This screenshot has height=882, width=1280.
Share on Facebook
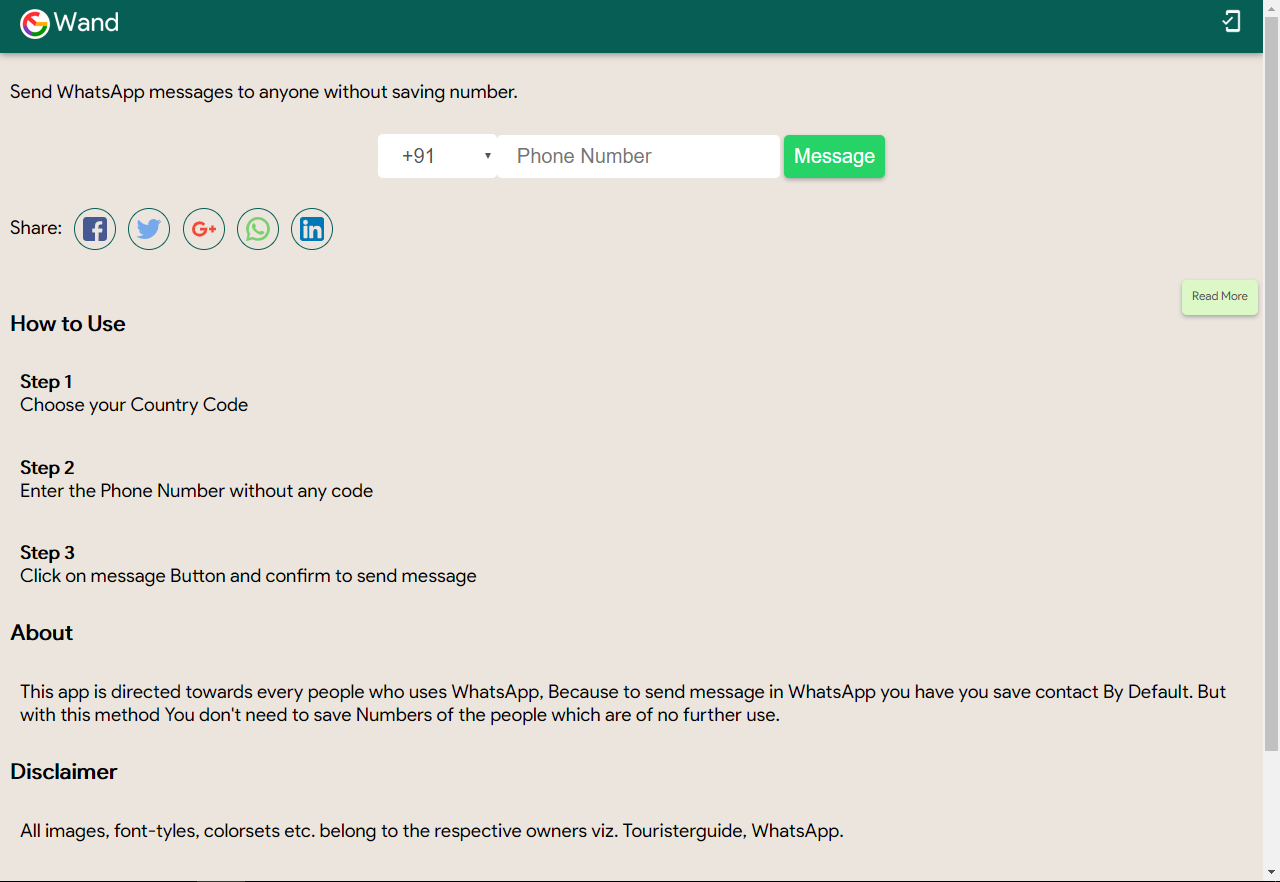pos(95,229)
